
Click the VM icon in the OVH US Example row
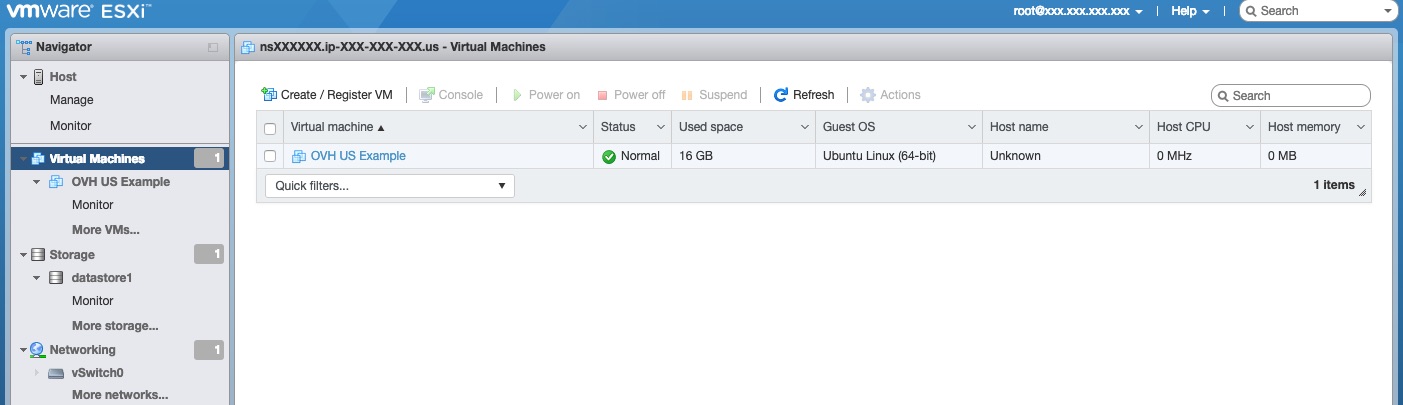coord(298,156)
